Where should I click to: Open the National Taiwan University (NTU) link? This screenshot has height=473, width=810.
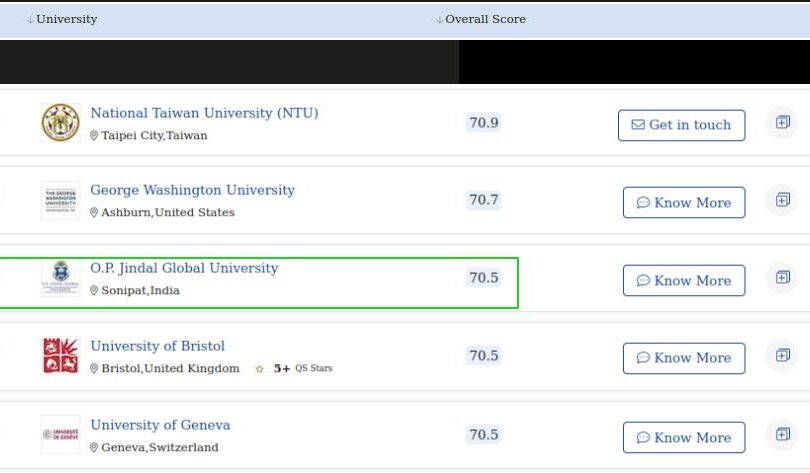click(204, 113)
